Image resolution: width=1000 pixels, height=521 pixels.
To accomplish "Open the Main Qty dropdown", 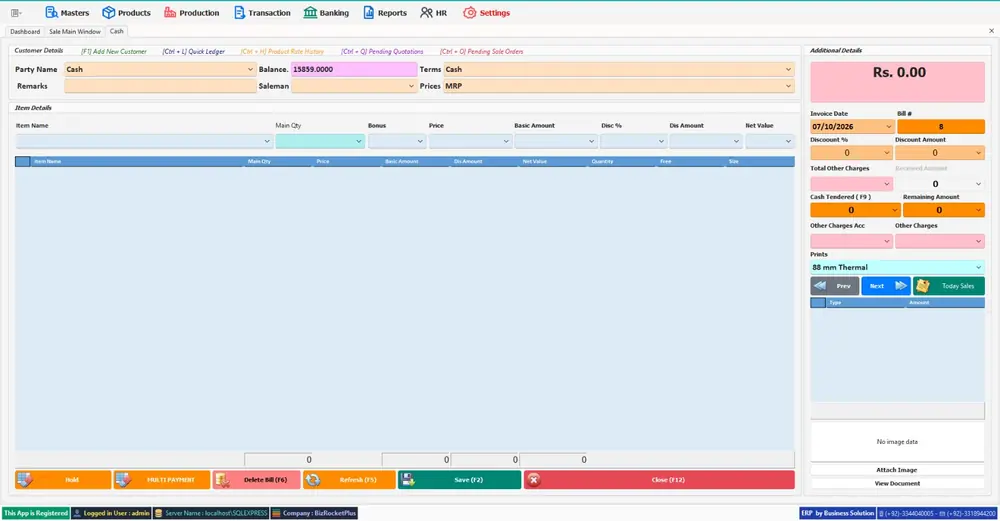I will coord(358,142).
